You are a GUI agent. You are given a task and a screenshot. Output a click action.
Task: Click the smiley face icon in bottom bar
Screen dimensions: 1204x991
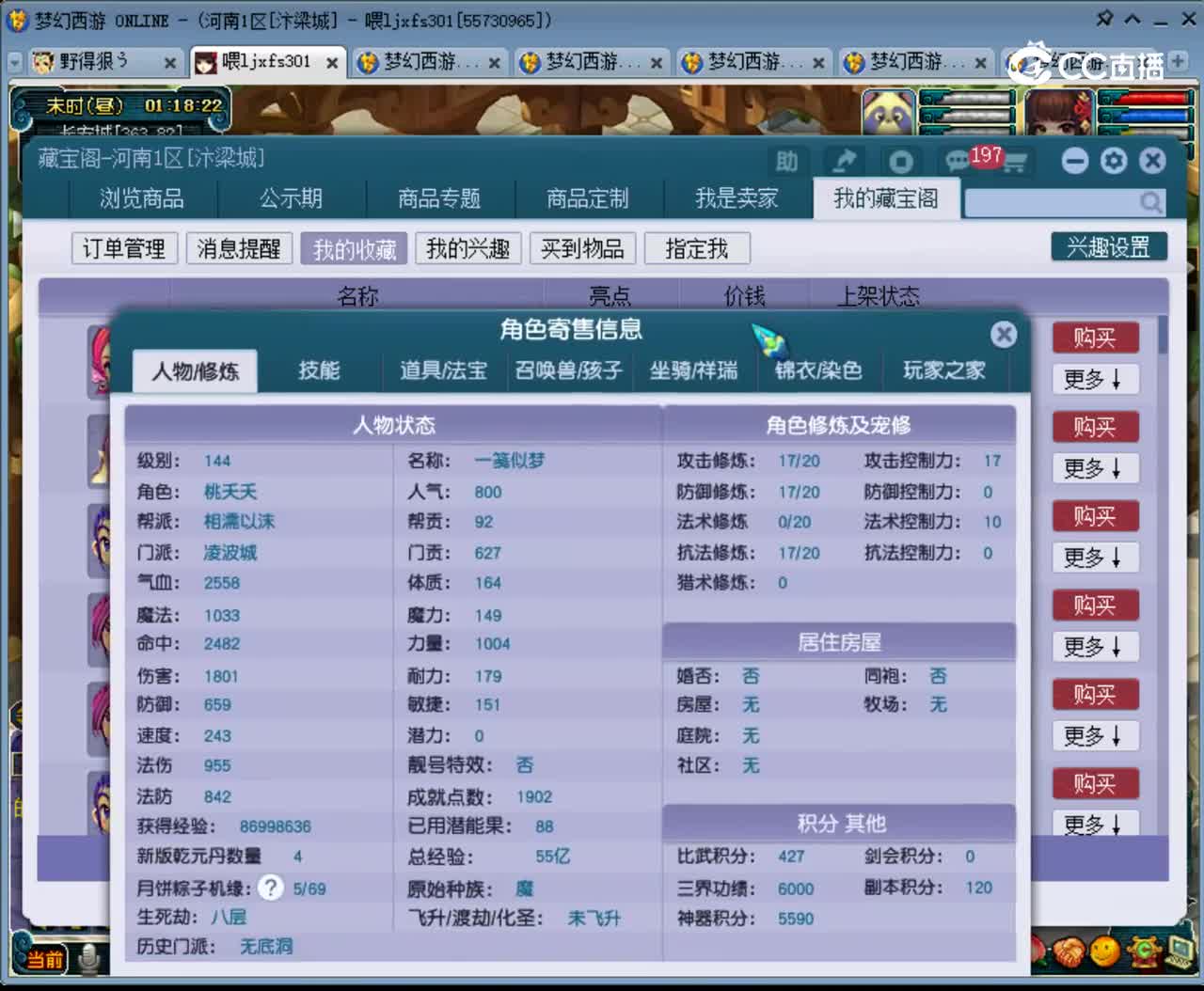(x=1105, y=952)
